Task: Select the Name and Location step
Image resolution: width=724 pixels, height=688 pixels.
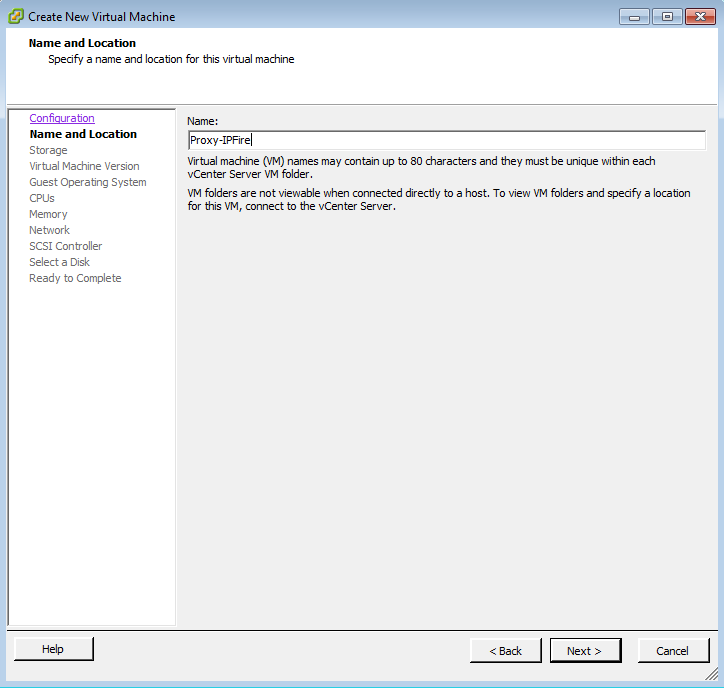Action: click(x=83, y=134)
